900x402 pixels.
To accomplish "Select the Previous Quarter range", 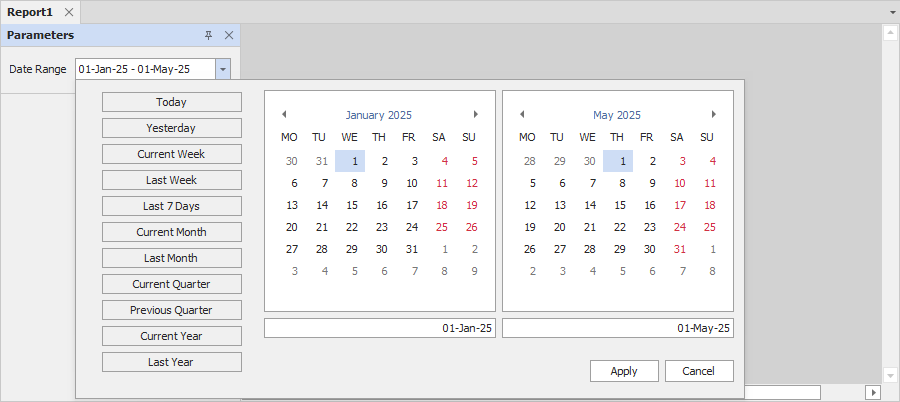I will click(x=172, y=310).
